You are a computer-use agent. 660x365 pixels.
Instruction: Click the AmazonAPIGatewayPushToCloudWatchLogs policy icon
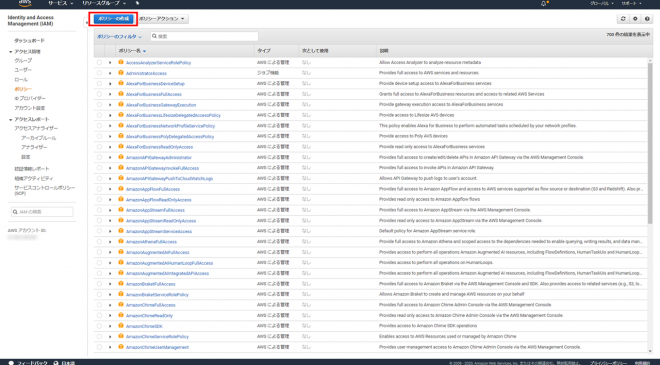[121, 178]
